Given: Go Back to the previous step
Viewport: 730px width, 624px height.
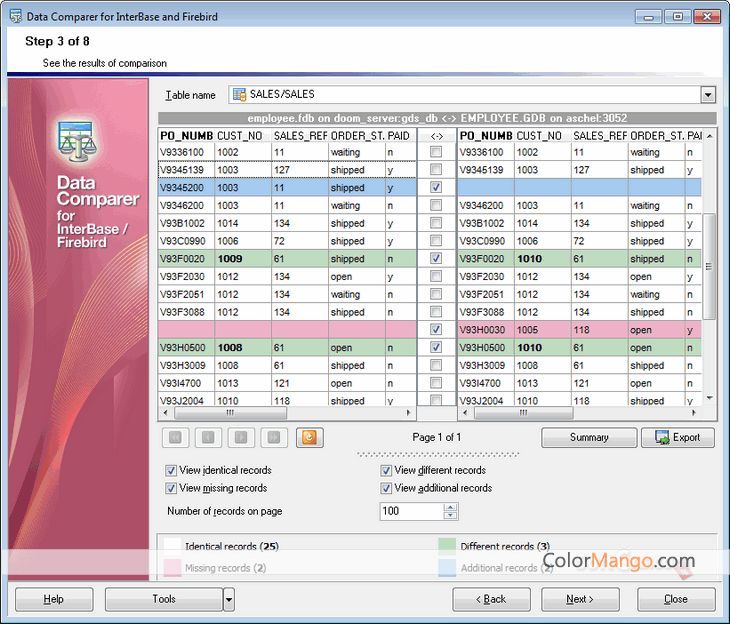Looking at the screenshot, I should click(x=491, y=599).
